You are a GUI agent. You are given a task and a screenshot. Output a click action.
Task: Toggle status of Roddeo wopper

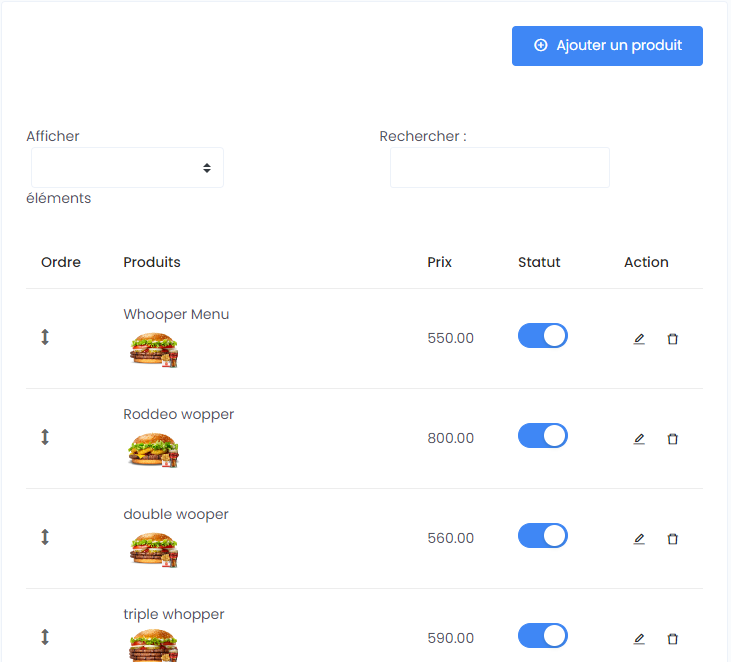point(542,436)
